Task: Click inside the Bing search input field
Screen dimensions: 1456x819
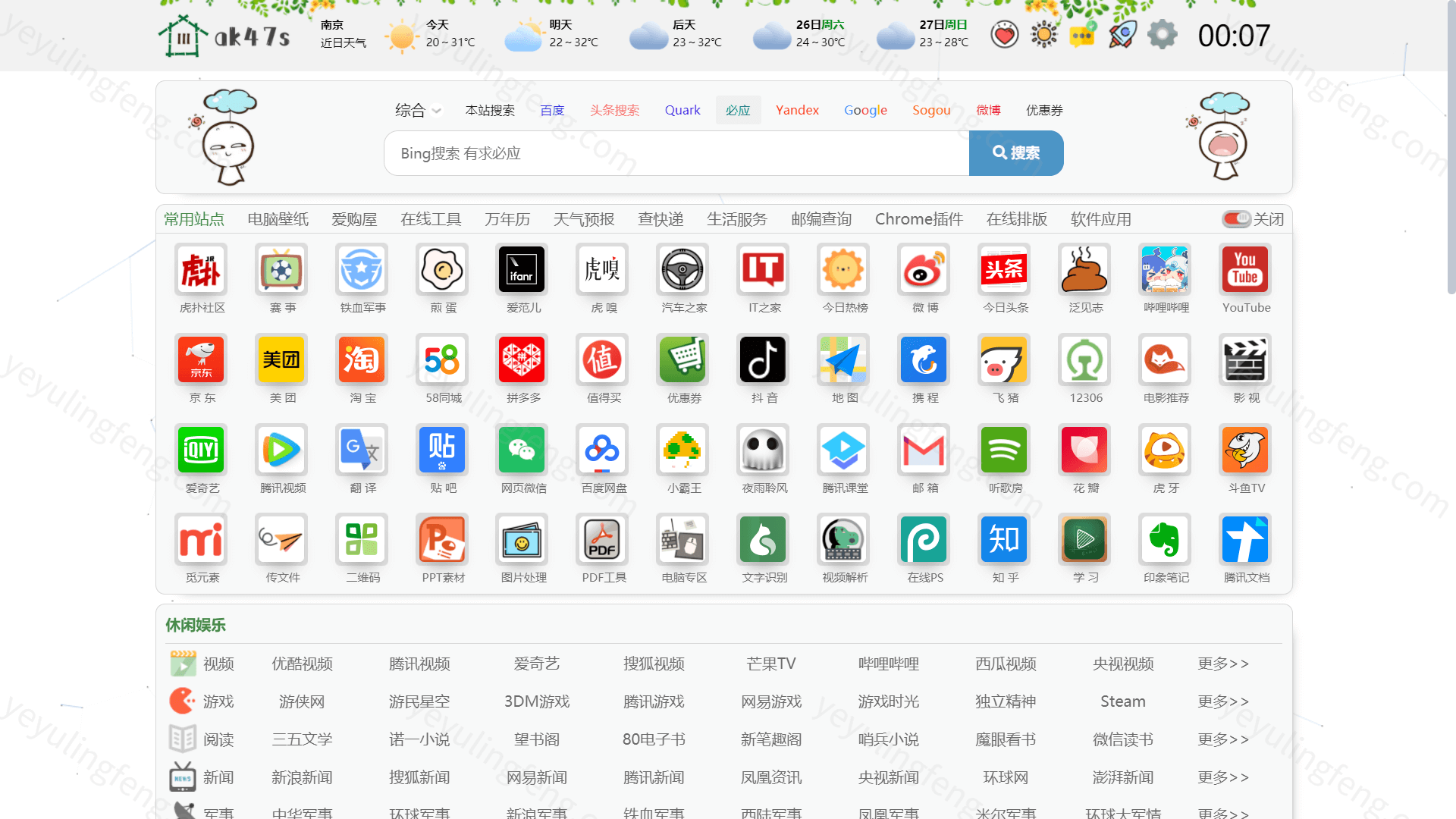Action: pos(675,152)
